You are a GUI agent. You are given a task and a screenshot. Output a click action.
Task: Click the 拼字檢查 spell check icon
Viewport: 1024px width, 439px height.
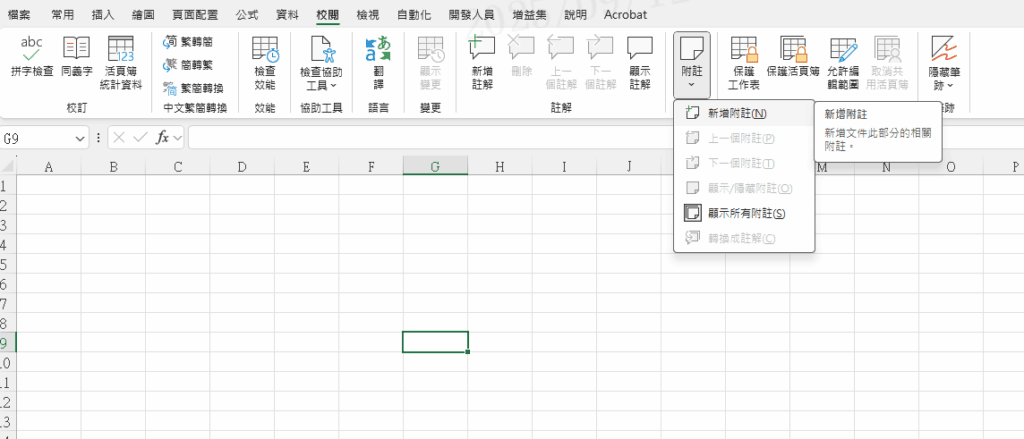click(32, 57)
